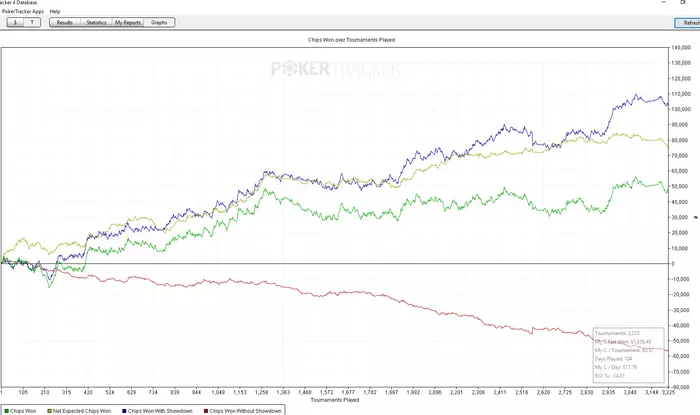Image resolution: width=700 pixels, height=415 pixels.
Task: Open the PokerTracker Apps menu
Action: (22, 11)
